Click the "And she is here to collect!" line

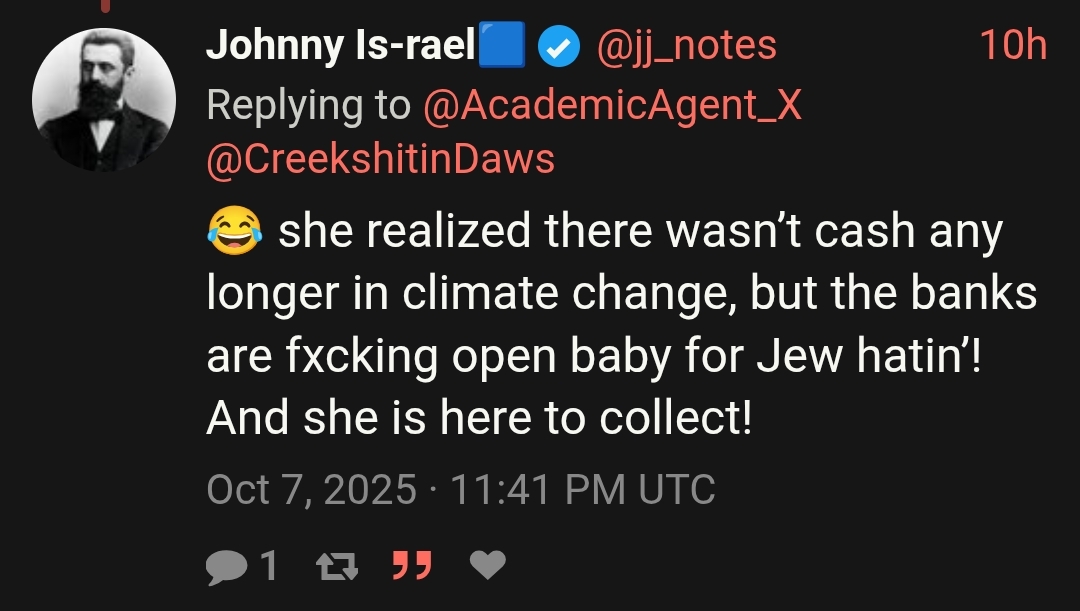[x=479, y=418]
